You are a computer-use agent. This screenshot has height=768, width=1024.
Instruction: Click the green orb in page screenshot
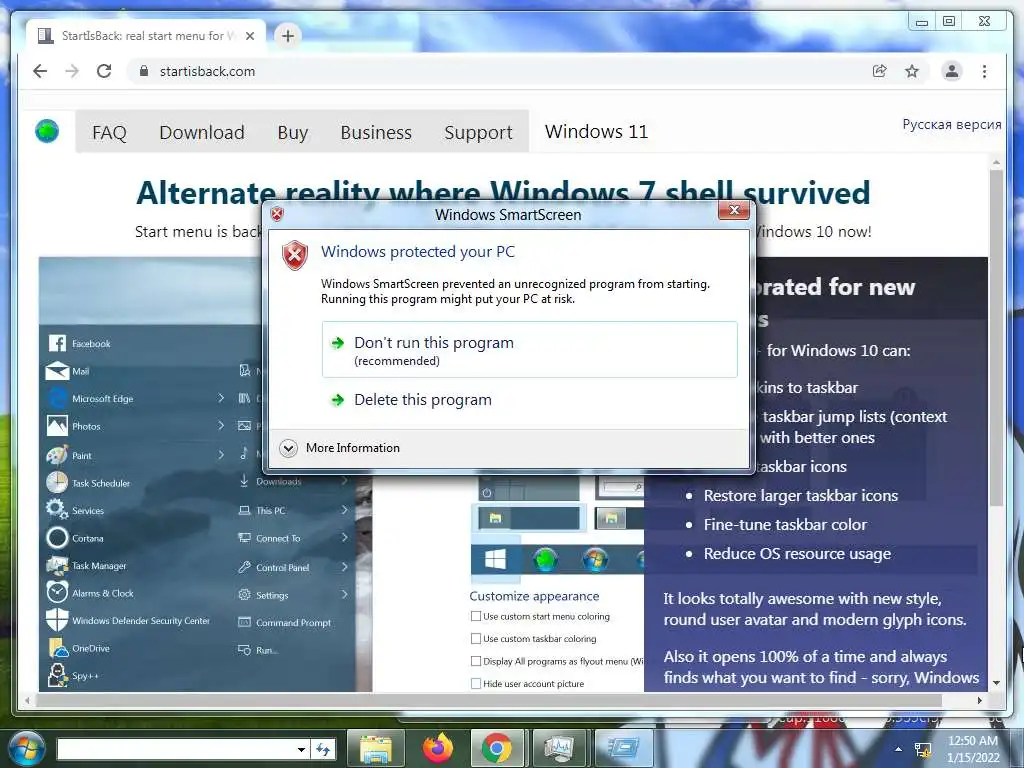pos(545,560)
